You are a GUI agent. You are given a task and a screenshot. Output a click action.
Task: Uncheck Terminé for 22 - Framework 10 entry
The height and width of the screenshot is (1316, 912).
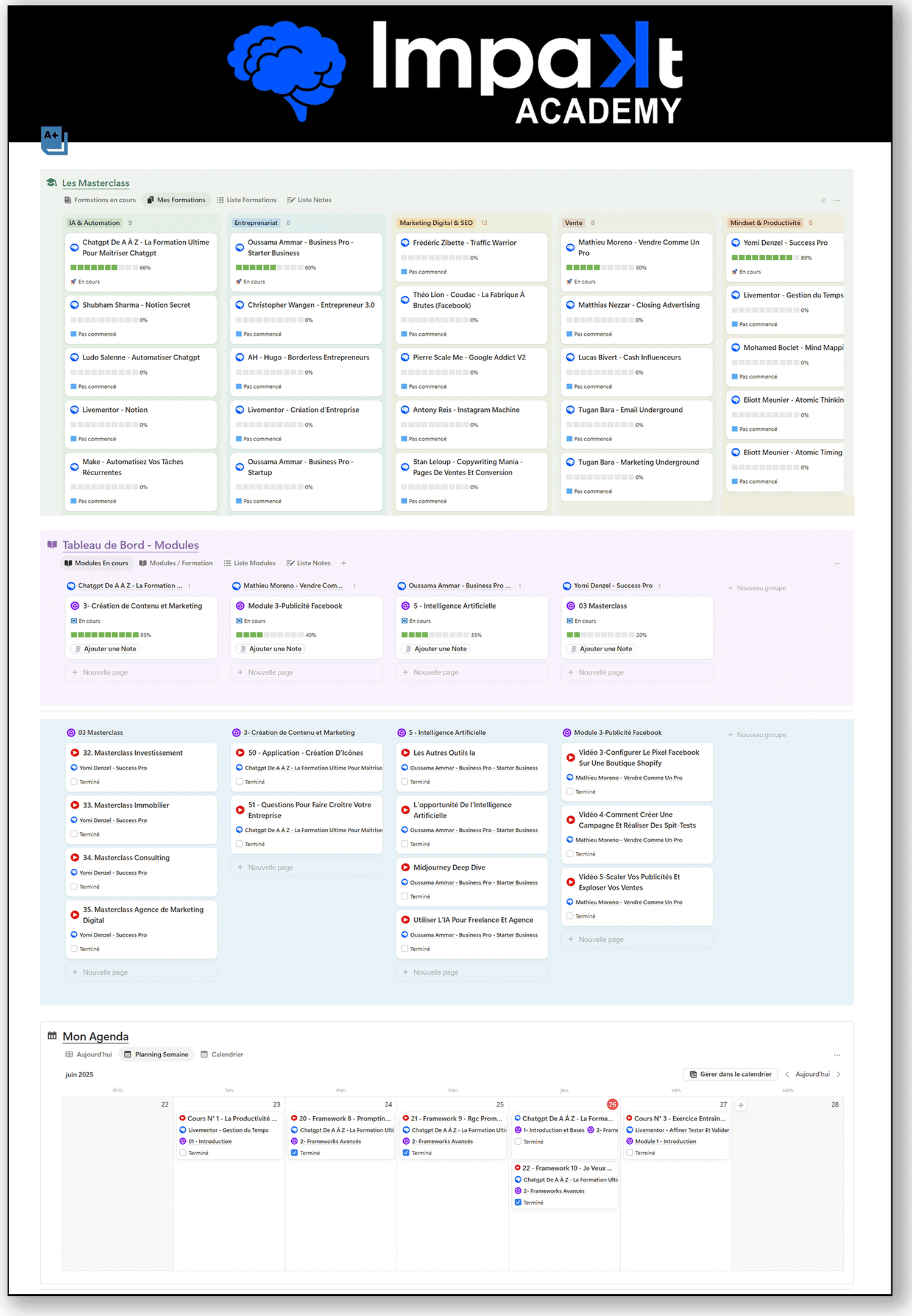[x=518, y=1203]
